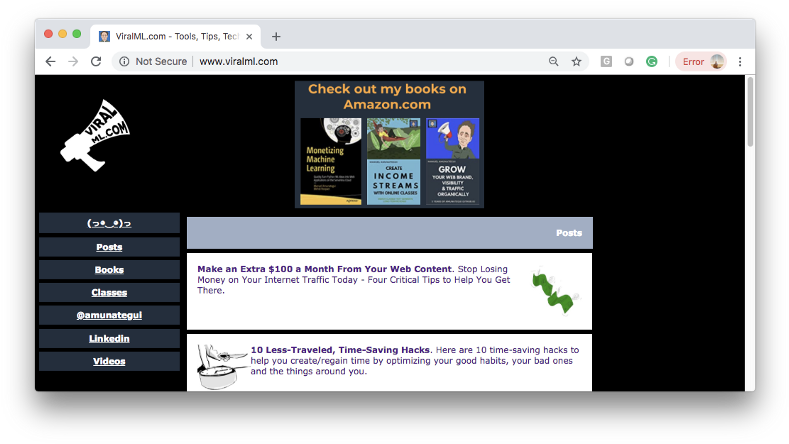789x444 pixels.
Task: Open the emoticon face menu item
Action: point(109,223)
